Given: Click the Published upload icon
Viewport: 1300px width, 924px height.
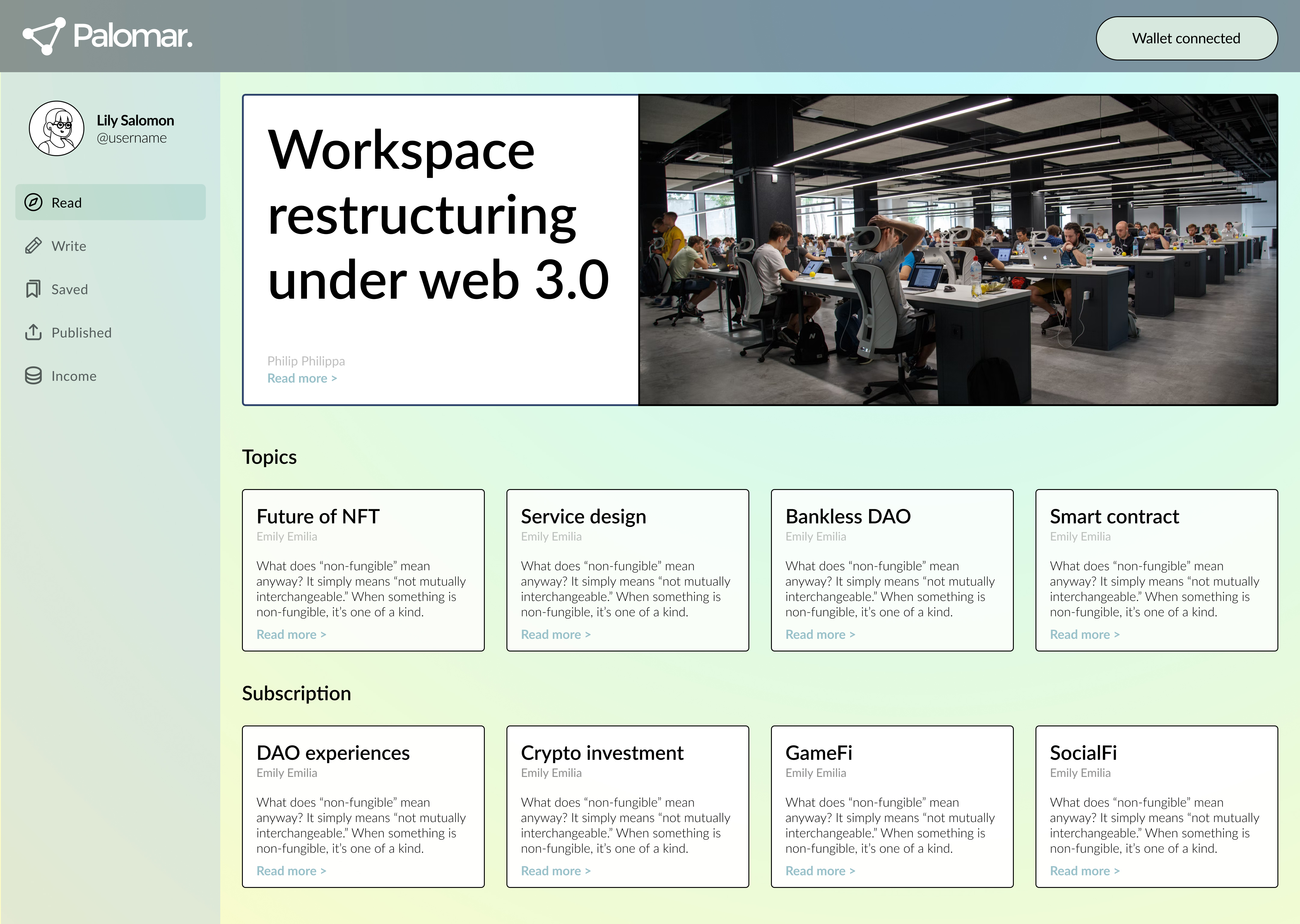Looking at the screenshot, I should click(x=34, y=332).
